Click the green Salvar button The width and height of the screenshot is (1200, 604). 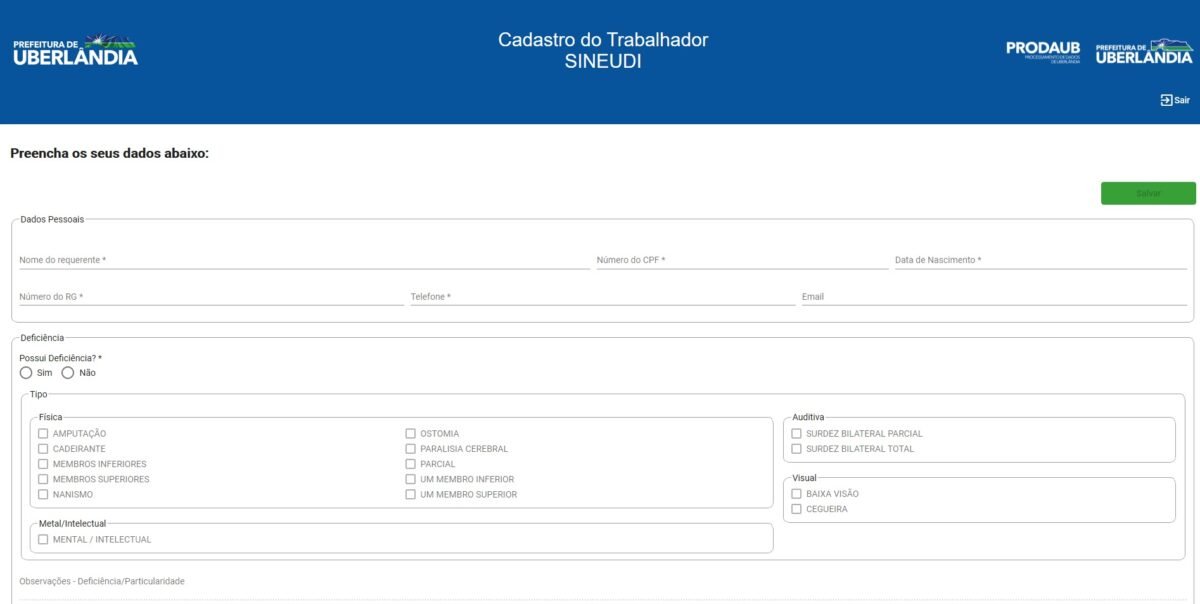tap(1148, 193)
